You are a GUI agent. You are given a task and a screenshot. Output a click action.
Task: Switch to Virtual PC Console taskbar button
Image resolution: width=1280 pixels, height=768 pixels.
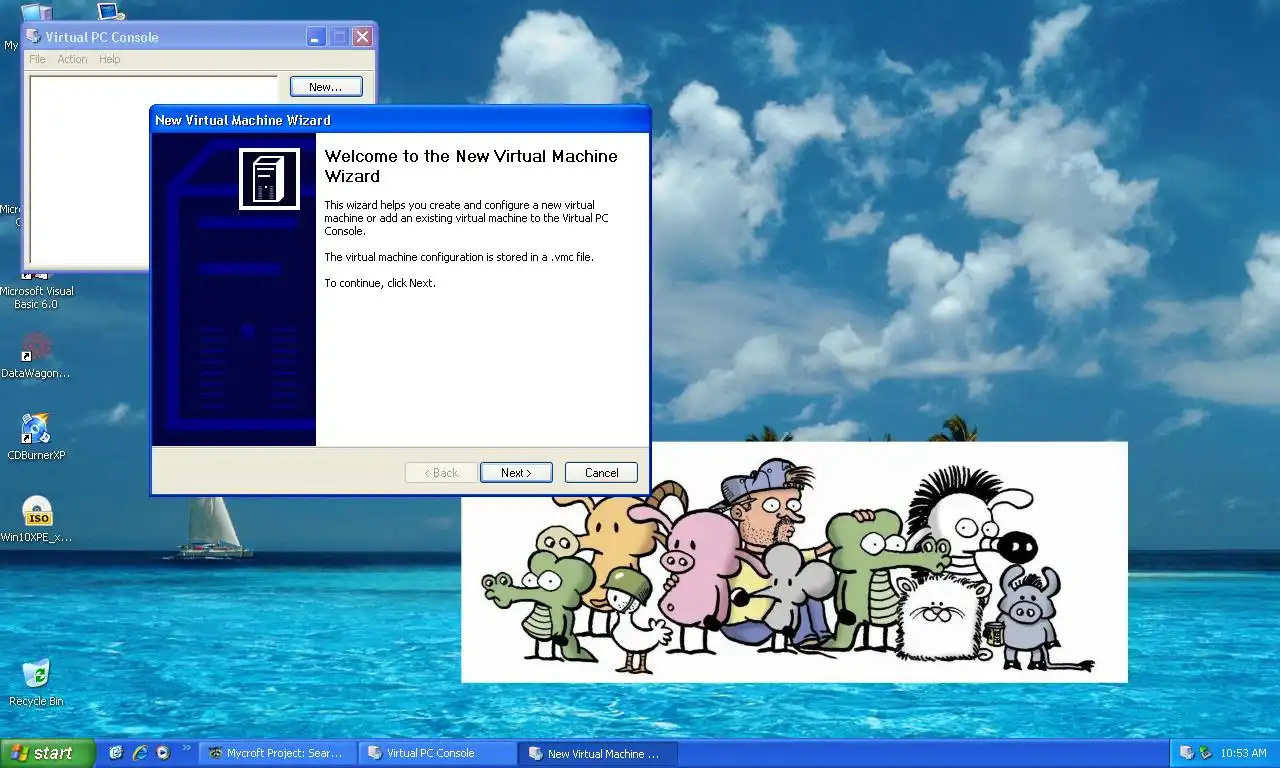pyautogui.click(x=437, y=753)
